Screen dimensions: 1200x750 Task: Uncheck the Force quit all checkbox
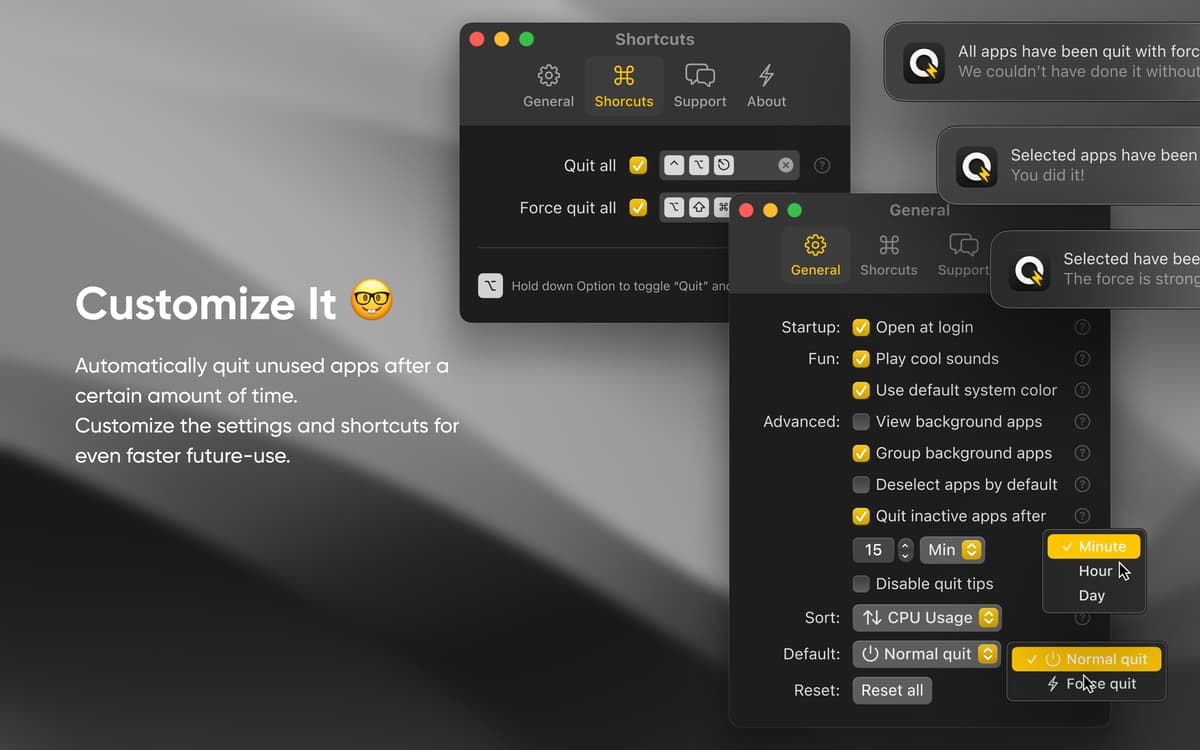638,208
